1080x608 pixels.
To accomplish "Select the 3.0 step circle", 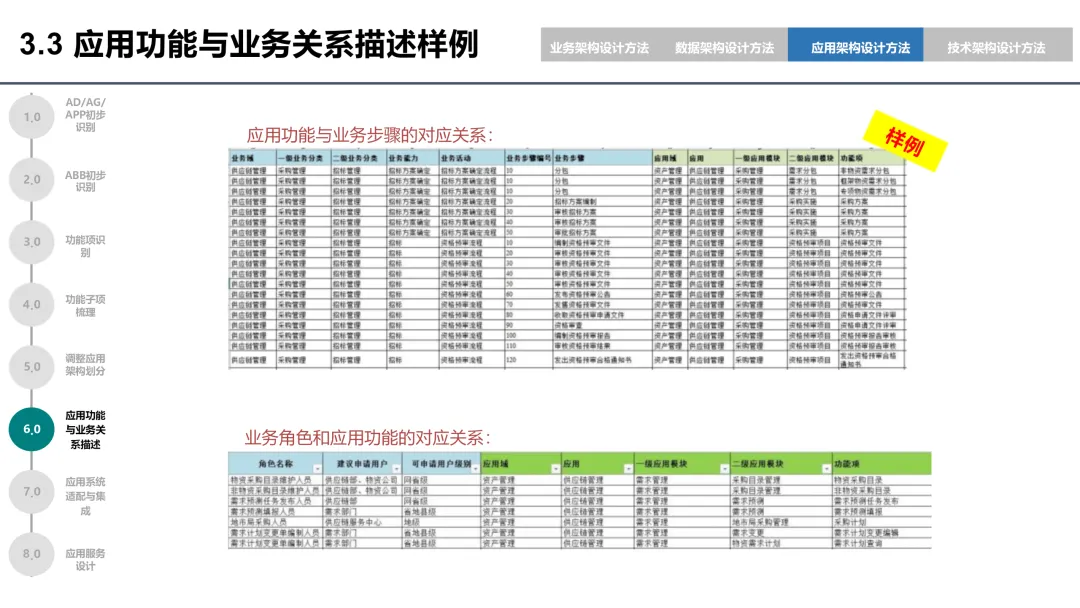I will pyautogui.click(x=32, y=242).
